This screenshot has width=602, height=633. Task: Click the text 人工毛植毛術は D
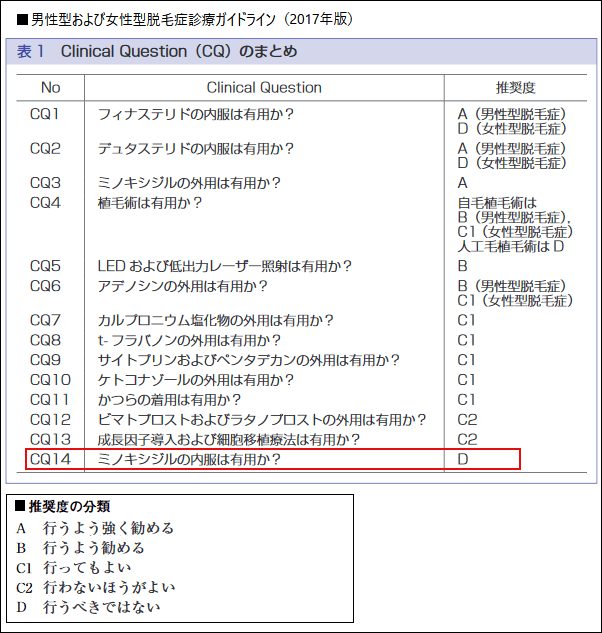click(511, 246)
